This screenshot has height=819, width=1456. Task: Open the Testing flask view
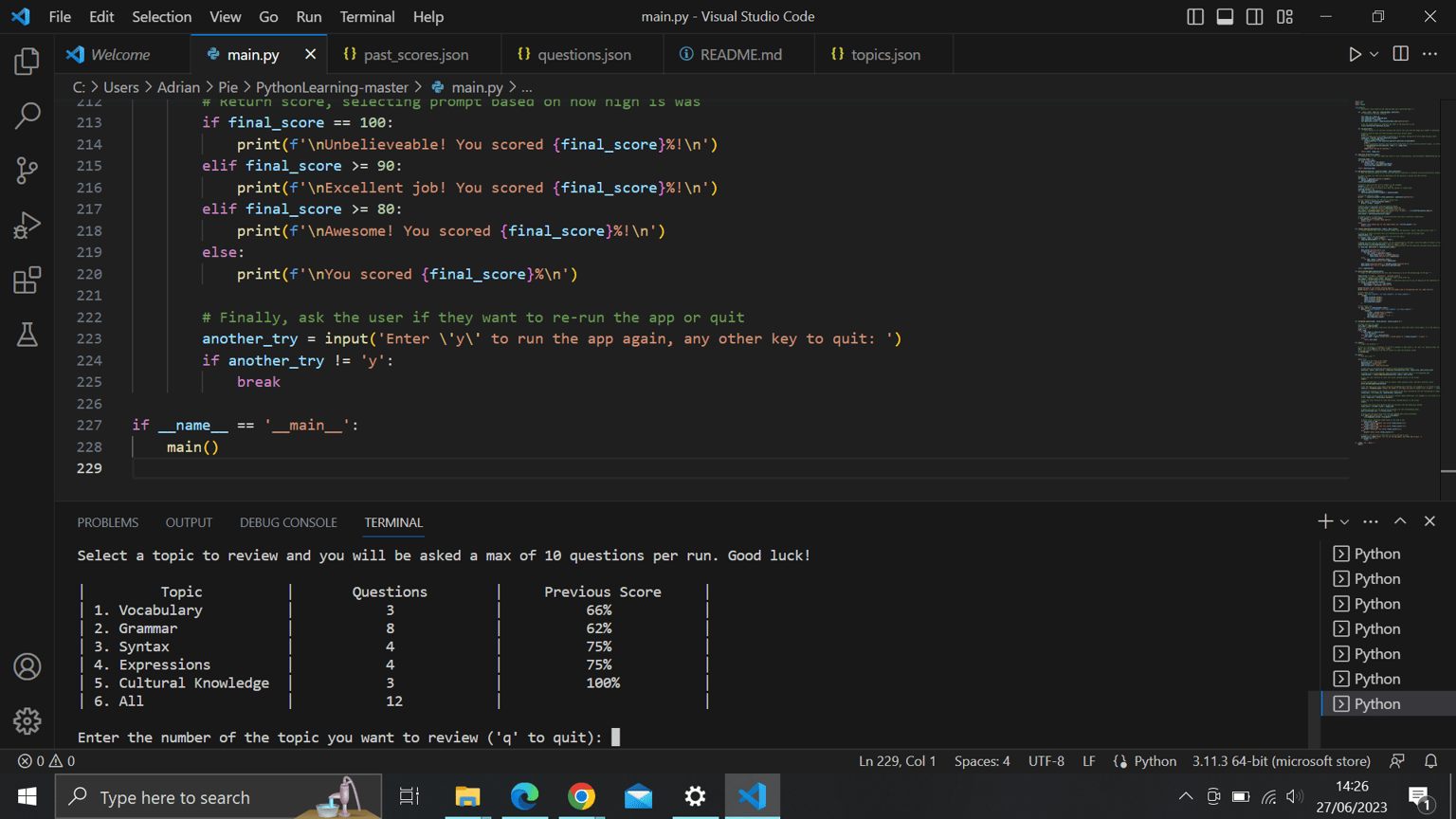27,334
